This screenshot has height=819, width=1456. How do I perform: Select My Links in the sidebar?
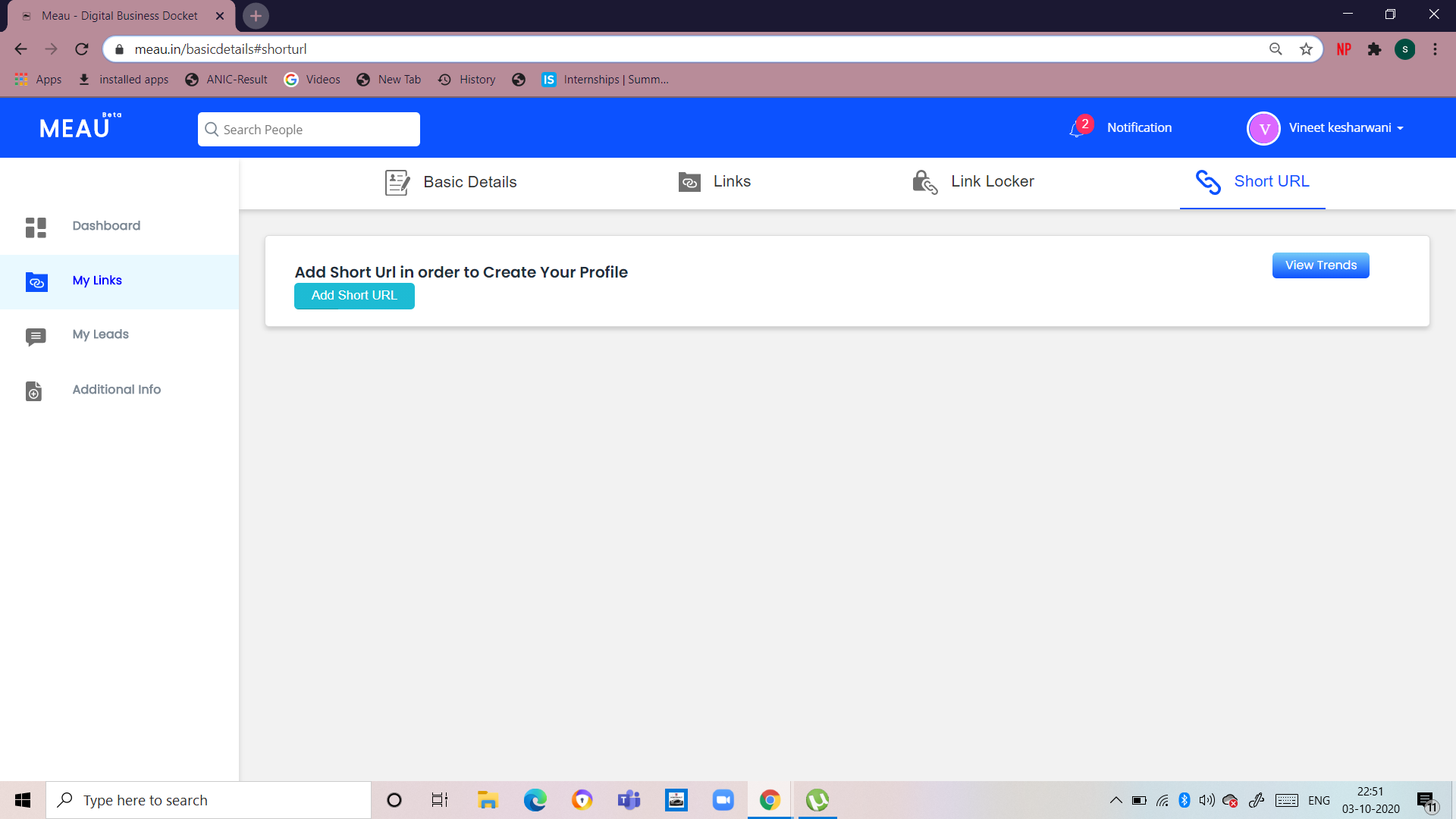point(120,281)
